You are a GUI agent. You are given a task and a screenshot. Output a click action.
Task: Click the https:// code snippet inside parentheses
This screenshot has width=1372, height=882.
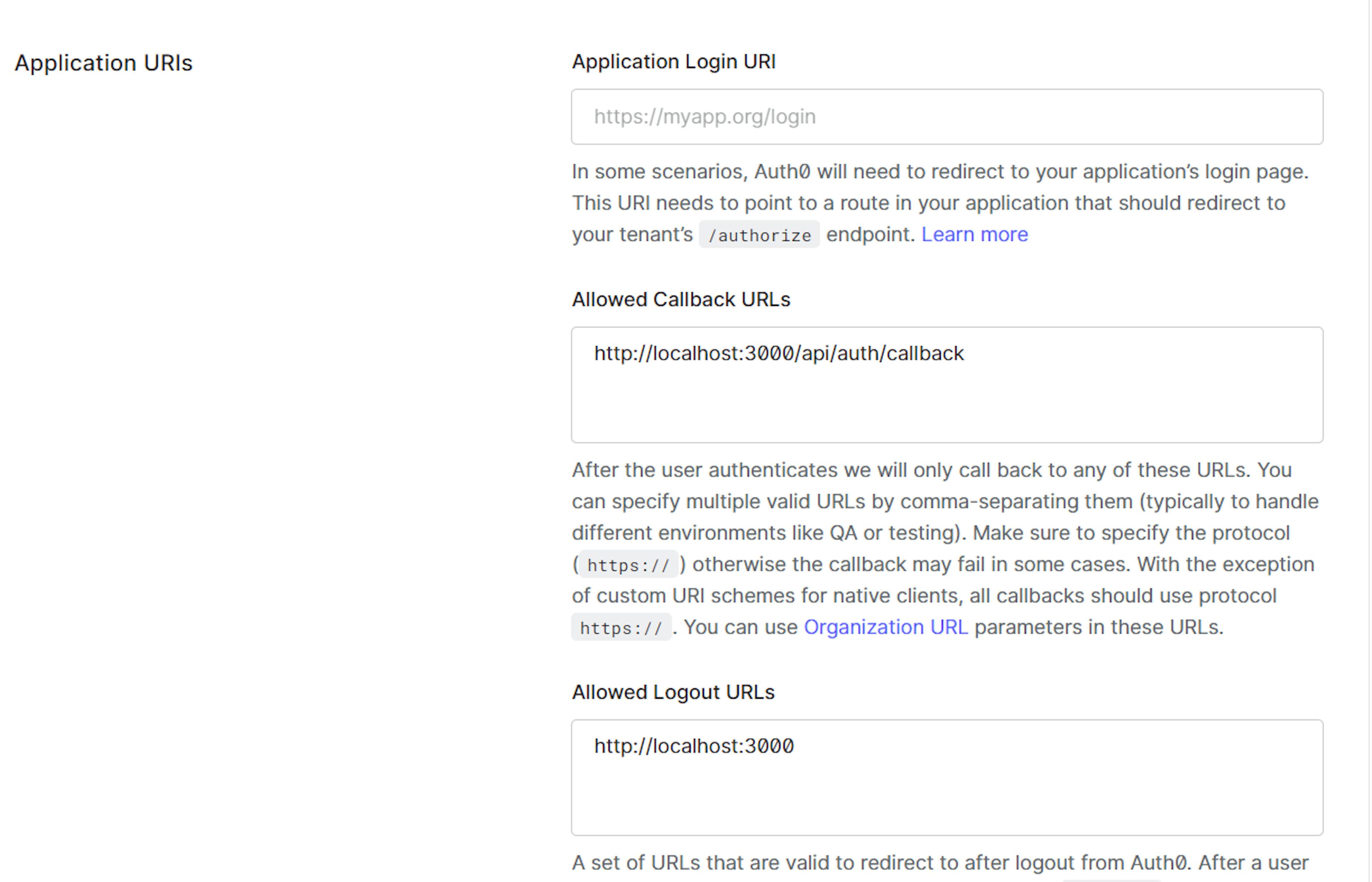(x=628, y=565)
